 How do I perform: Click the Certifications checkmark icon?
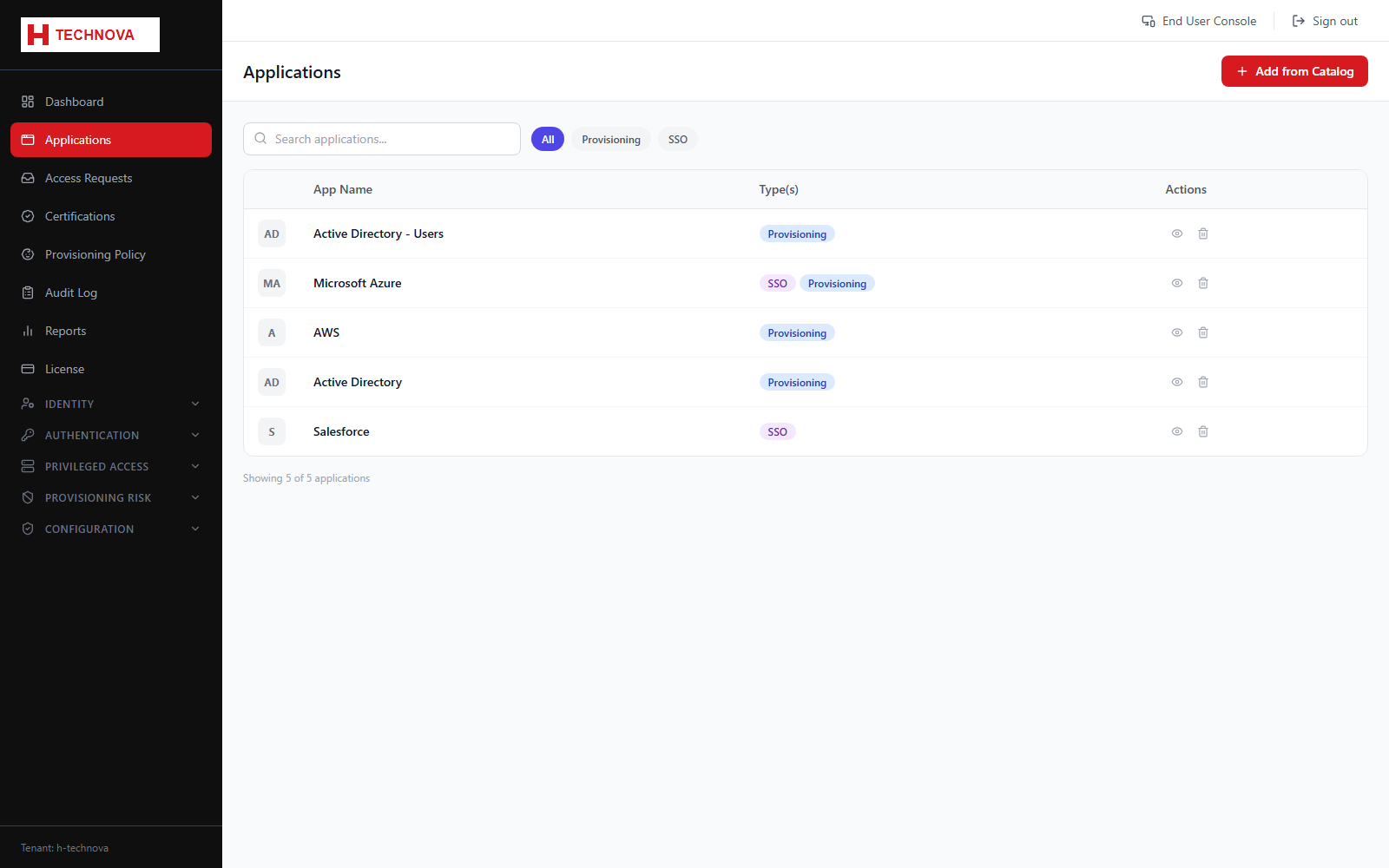tap(28, 216)
